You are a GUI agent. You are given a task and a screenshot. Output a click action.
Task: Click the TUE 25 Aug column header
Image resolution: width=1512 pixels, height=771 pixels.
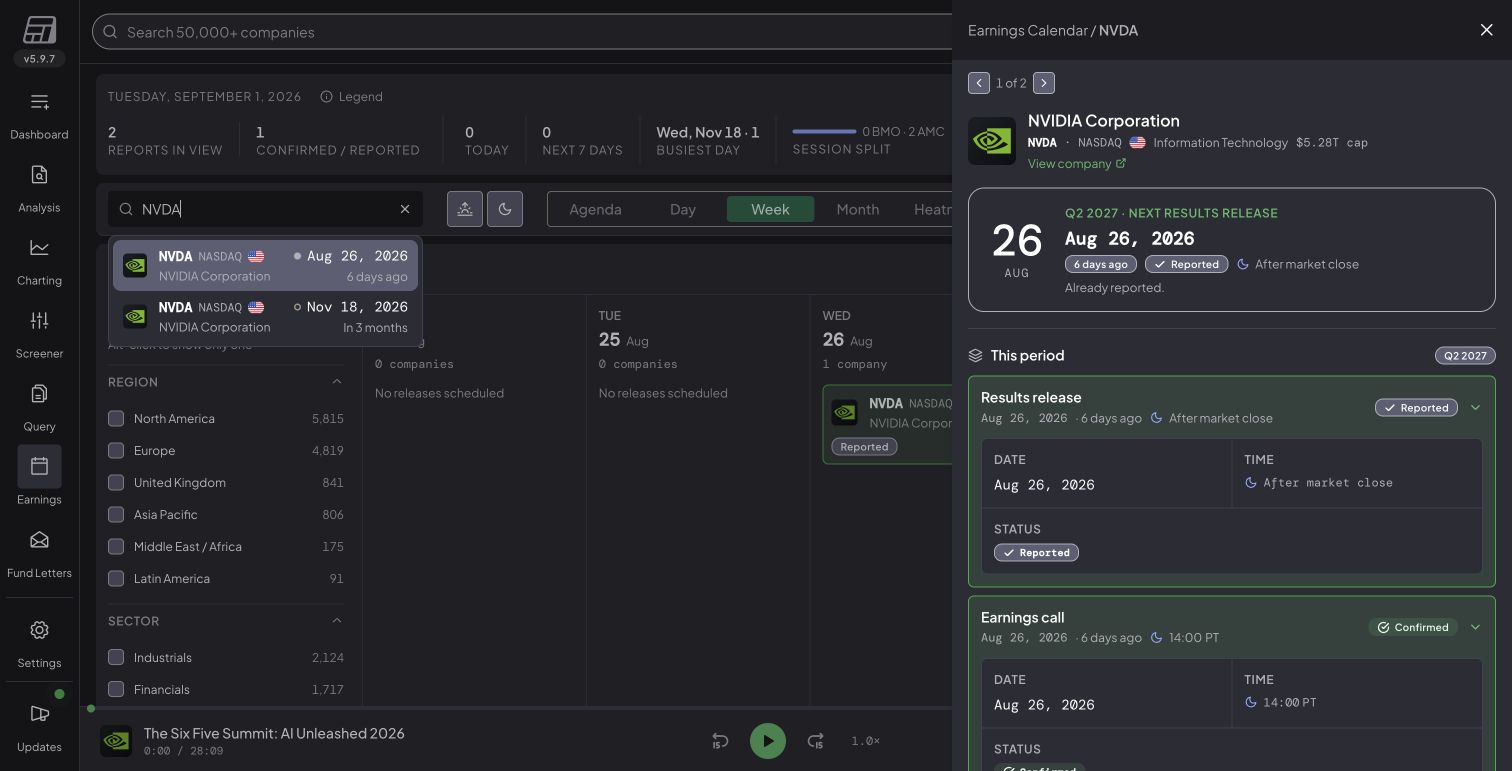[698, 340]
